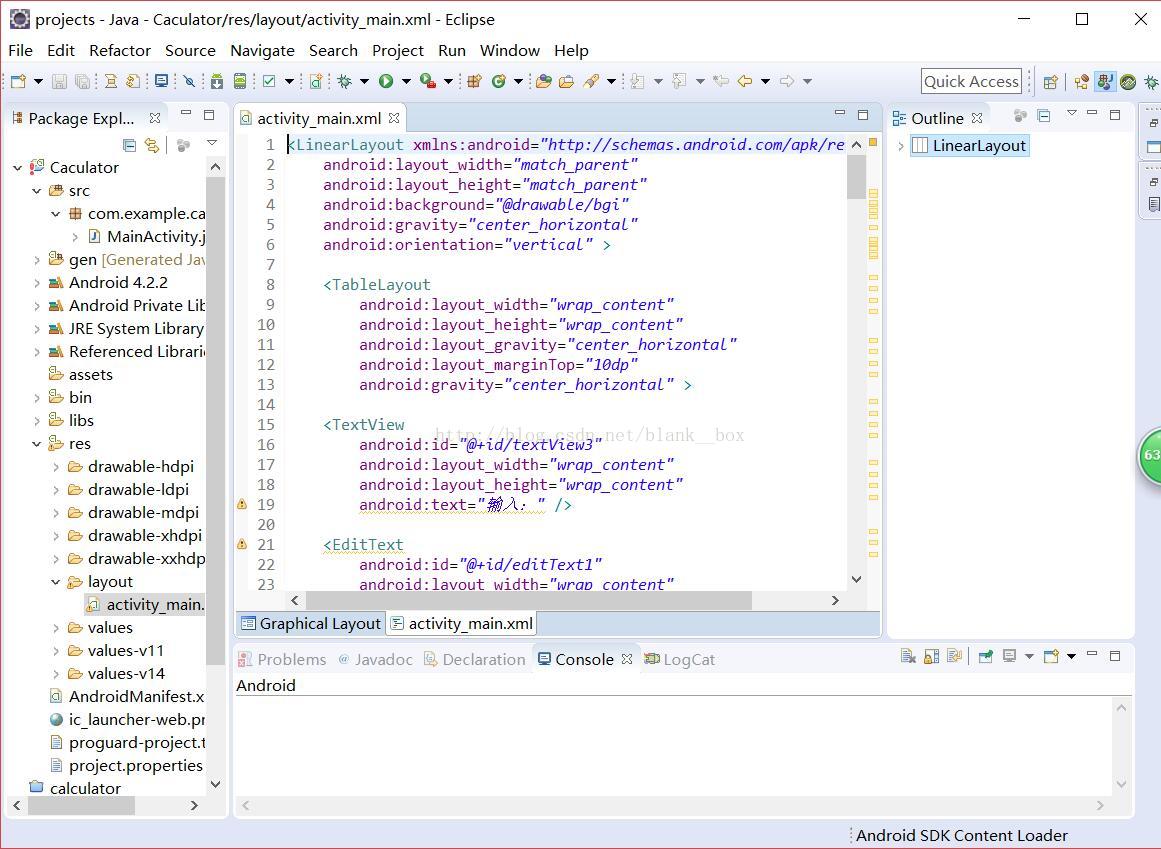This screenshot has height=849, width=1161.
Task: Open the Window menu
Action: pyautogui.click(x=509, y=50)
